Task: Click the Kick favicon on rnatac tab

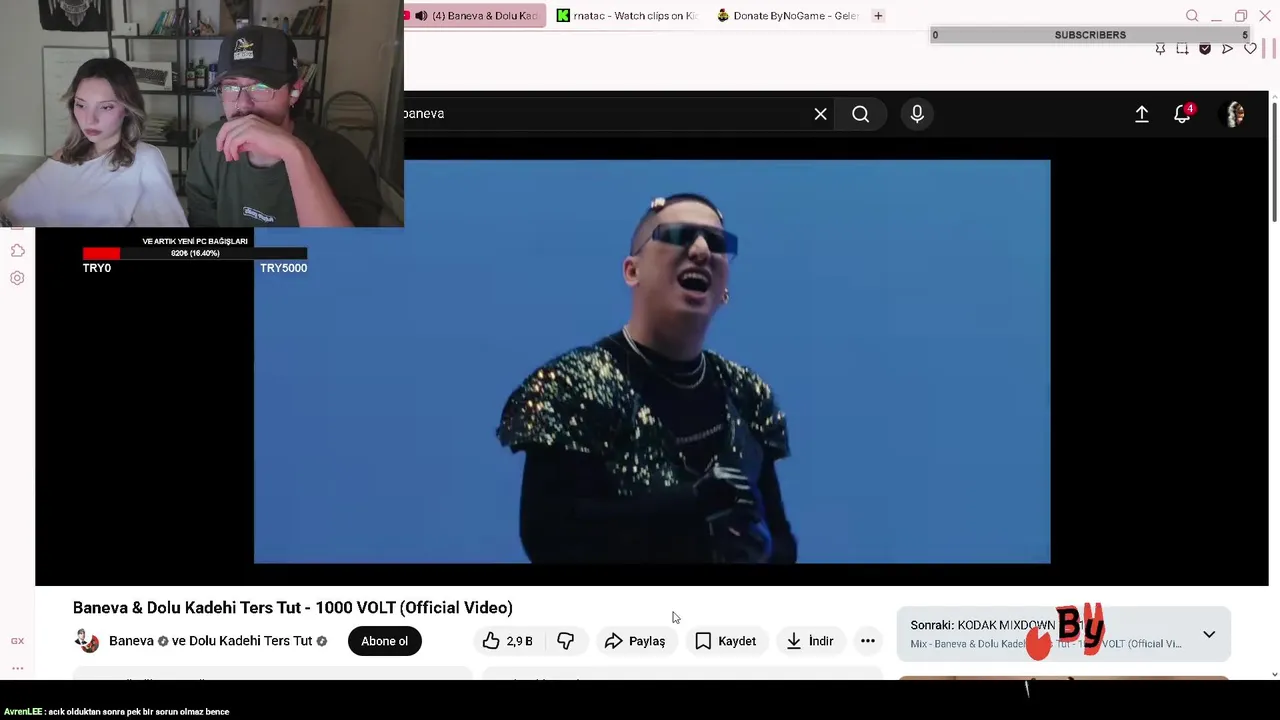Action: [x=563, y=16]
